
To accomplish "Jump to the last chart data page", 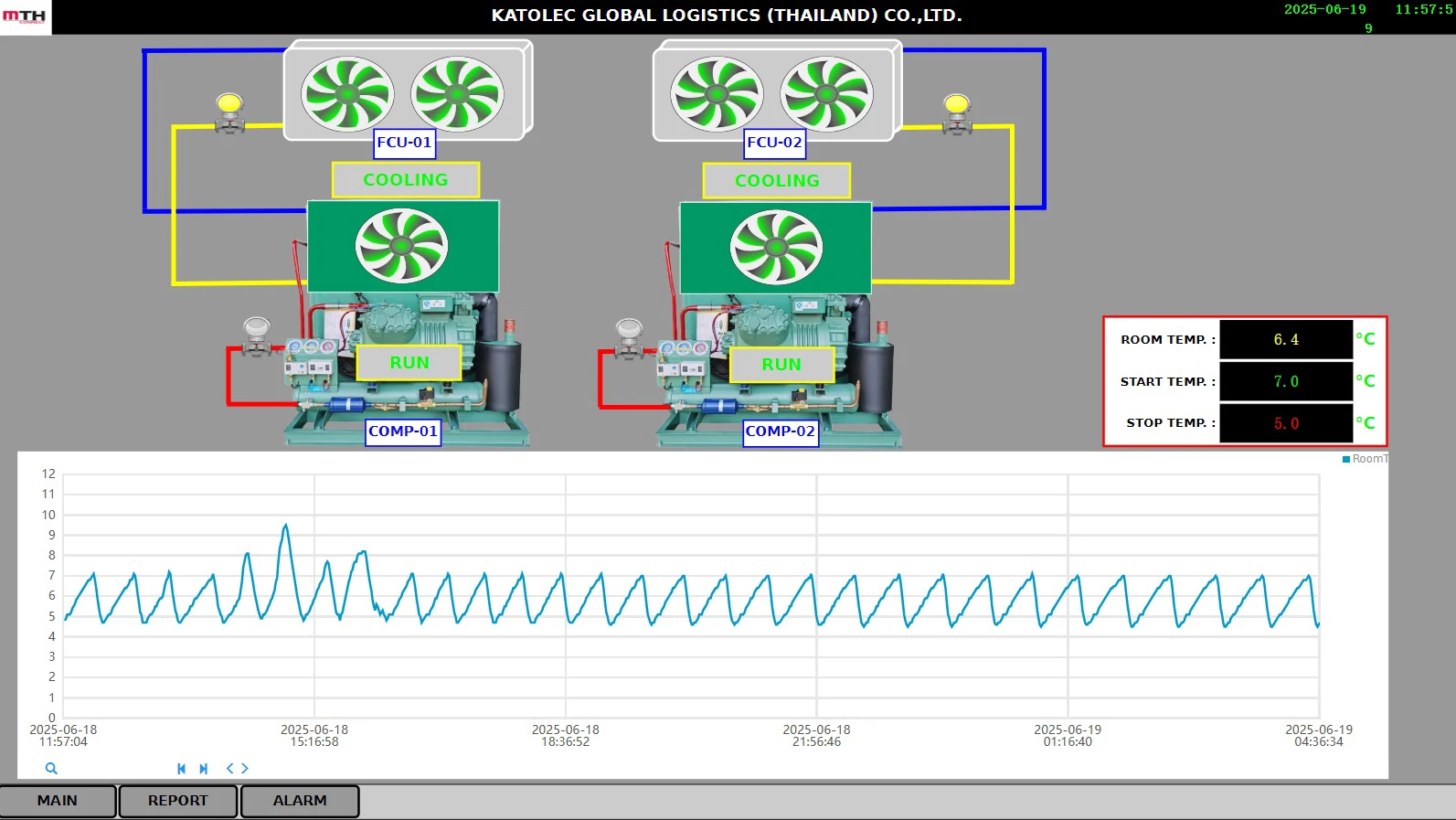I will [204, 769].
